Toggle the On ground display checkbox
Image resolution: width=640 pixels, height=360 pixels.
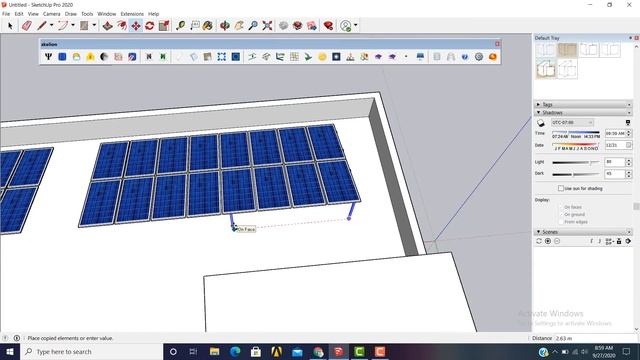[561, 214]
